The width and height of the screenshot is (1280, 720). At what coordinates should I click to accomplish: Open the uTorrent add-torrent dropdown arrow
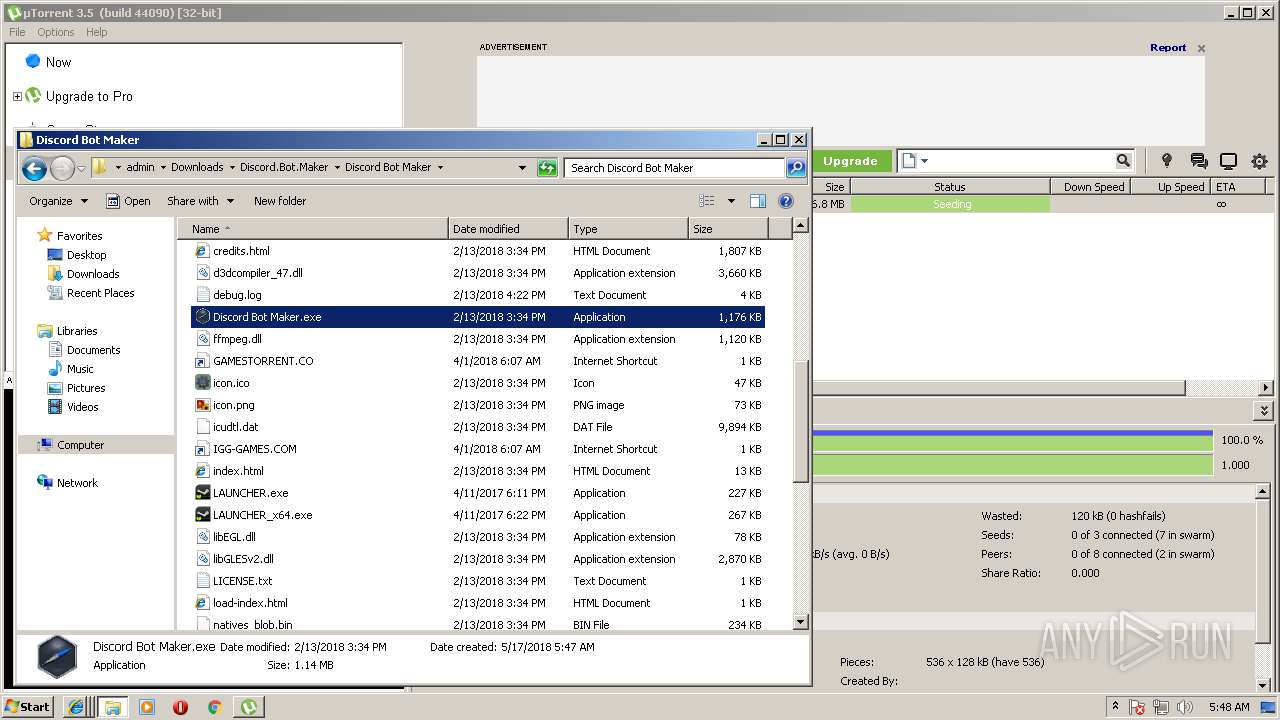[925, 161]
